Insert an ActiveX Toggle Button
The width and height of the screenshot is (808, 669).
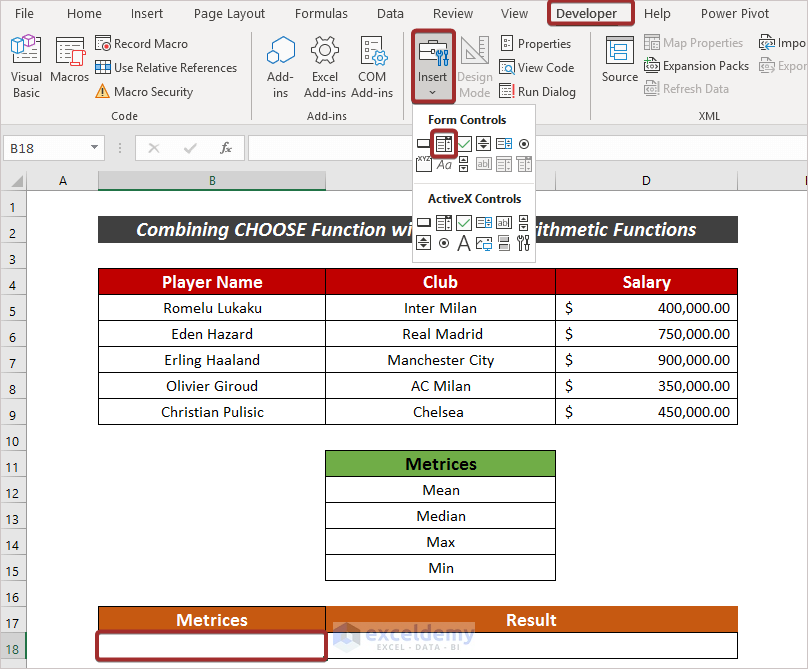504,243
